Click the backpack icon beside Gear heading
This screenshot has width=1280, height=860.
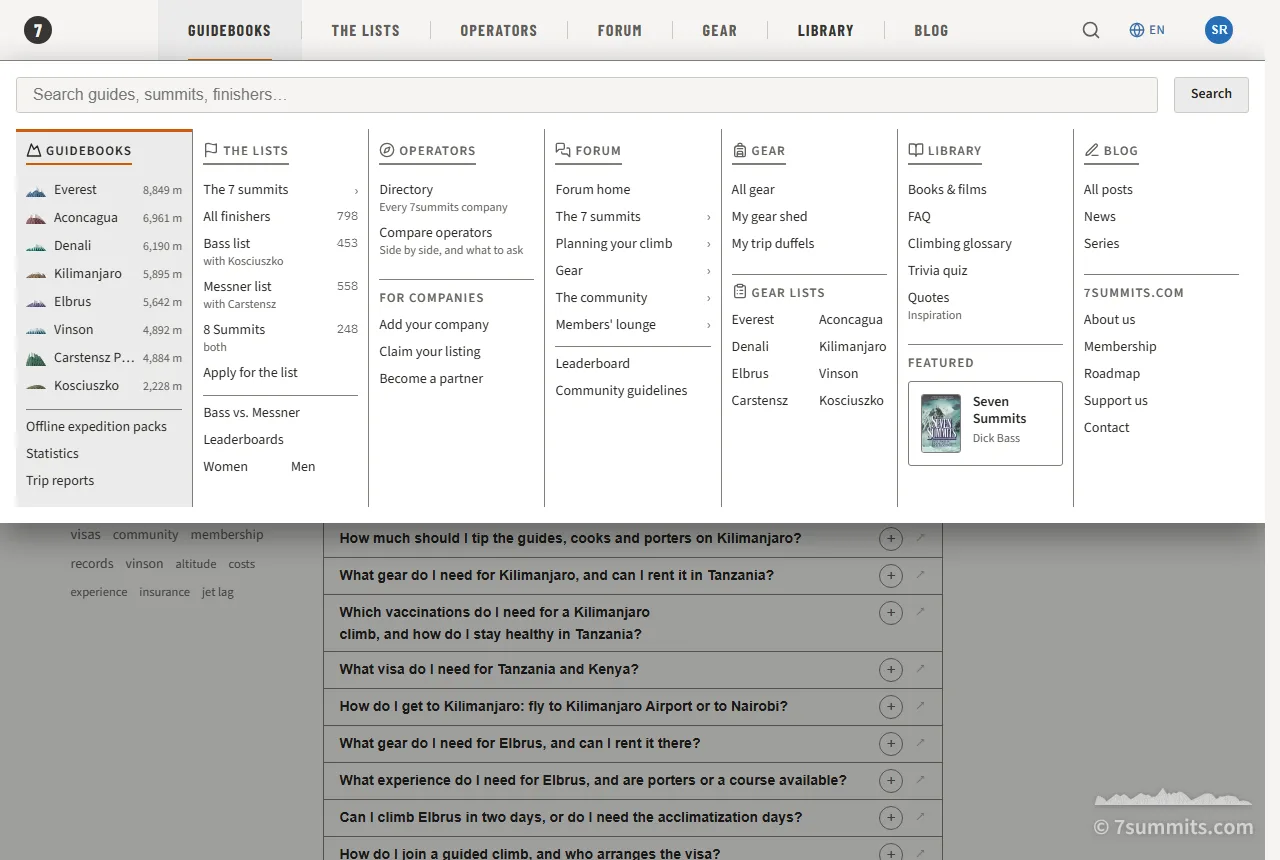[x=739, y=151]
